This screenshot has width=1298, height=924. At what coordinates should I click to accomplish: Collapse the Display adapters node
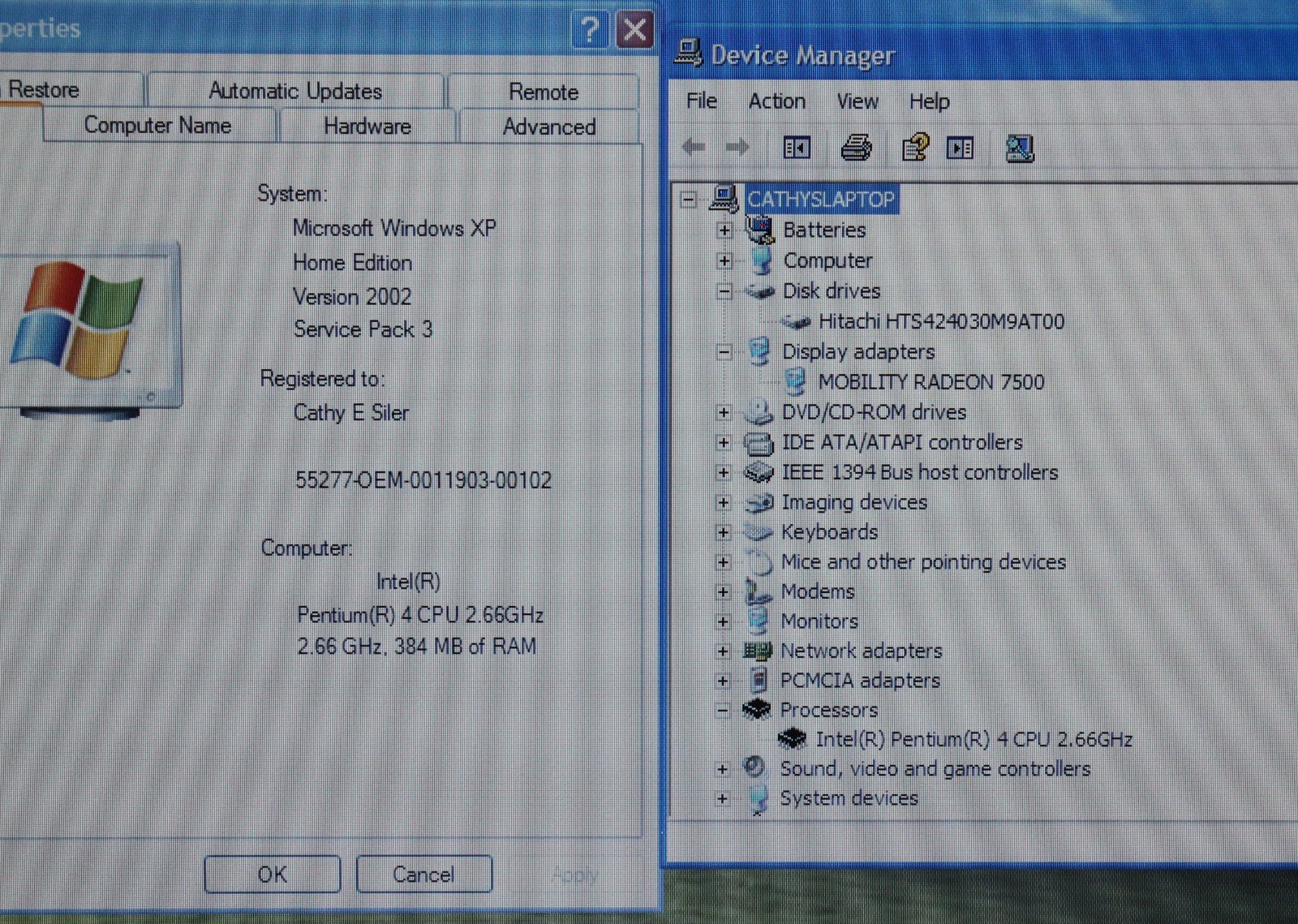(724, 352)
